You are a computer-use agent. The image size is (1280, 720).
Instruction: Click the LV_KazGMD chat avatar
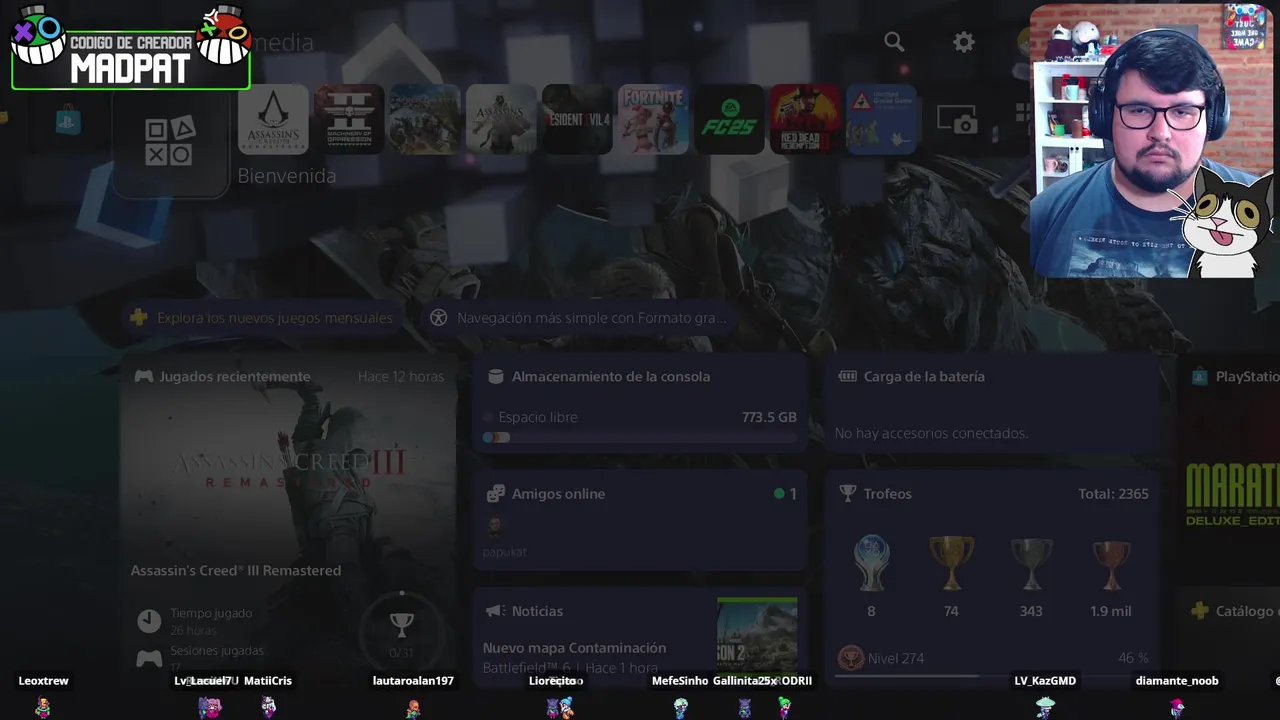(x=1045, y=708)
